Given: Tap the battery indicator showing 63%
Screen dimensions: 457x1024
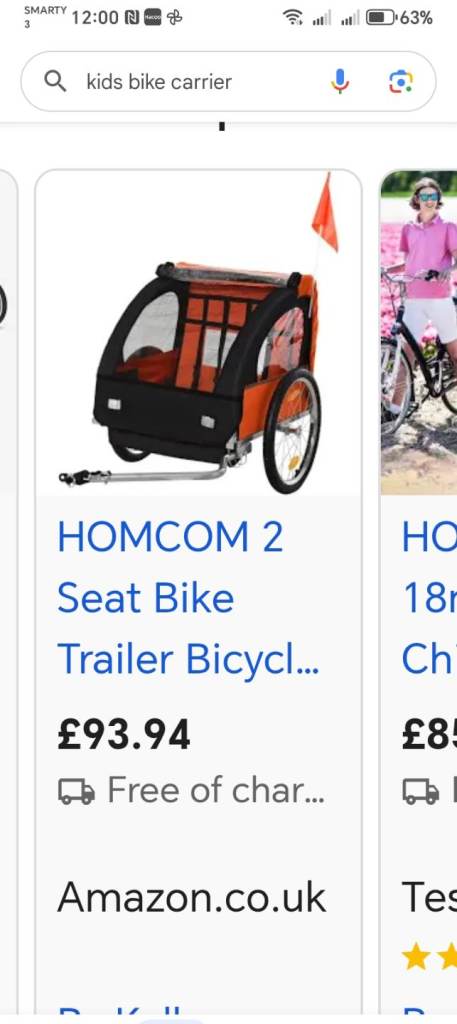Looking at the screenshot, I should tap(400, 18).
